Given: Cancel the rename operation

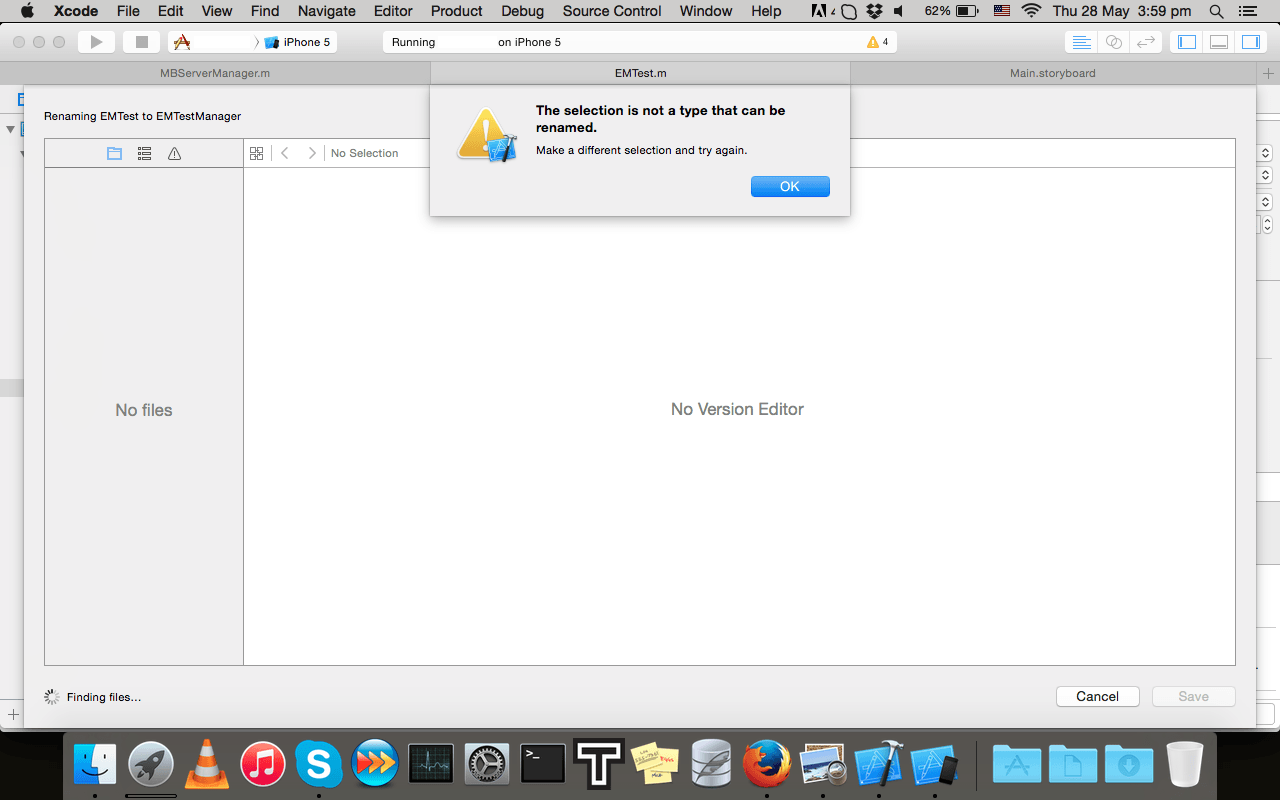Looking at the screenshot, I should coord(1097,696).
